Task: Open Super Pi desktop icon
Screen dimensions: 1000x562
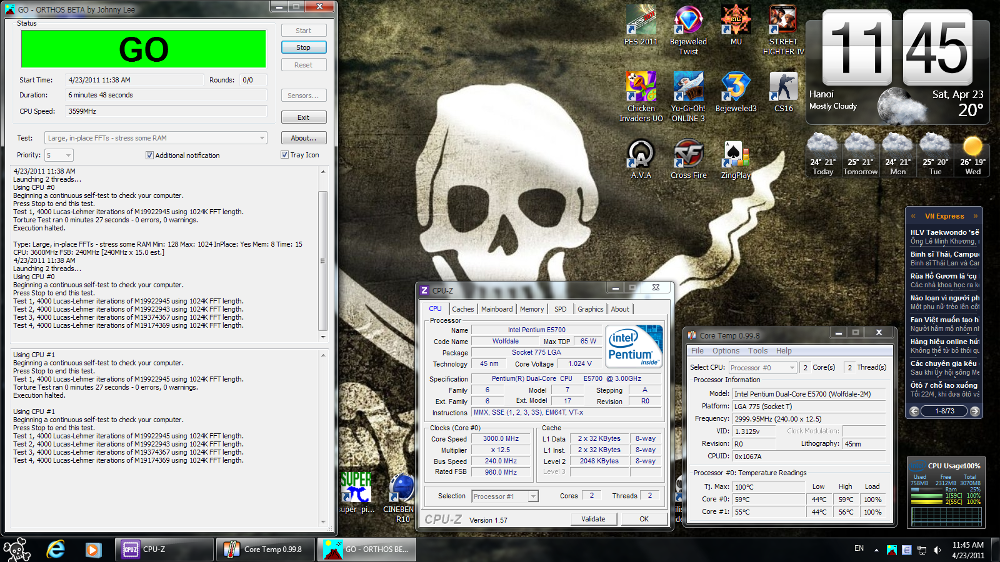Action: point(356,492)
